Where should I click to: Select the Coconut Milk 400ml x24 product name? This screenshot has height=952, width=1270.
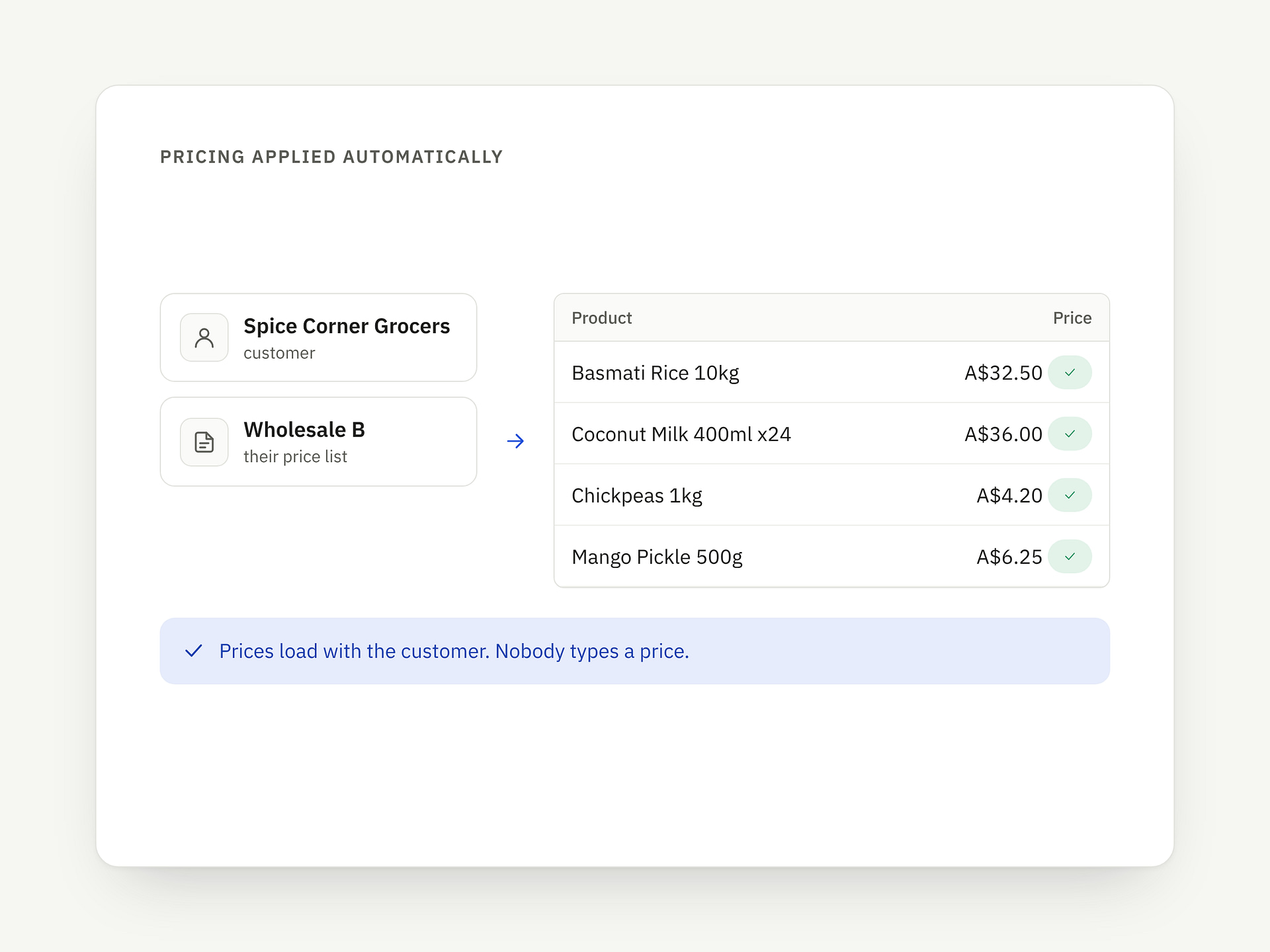pos(681,434)
